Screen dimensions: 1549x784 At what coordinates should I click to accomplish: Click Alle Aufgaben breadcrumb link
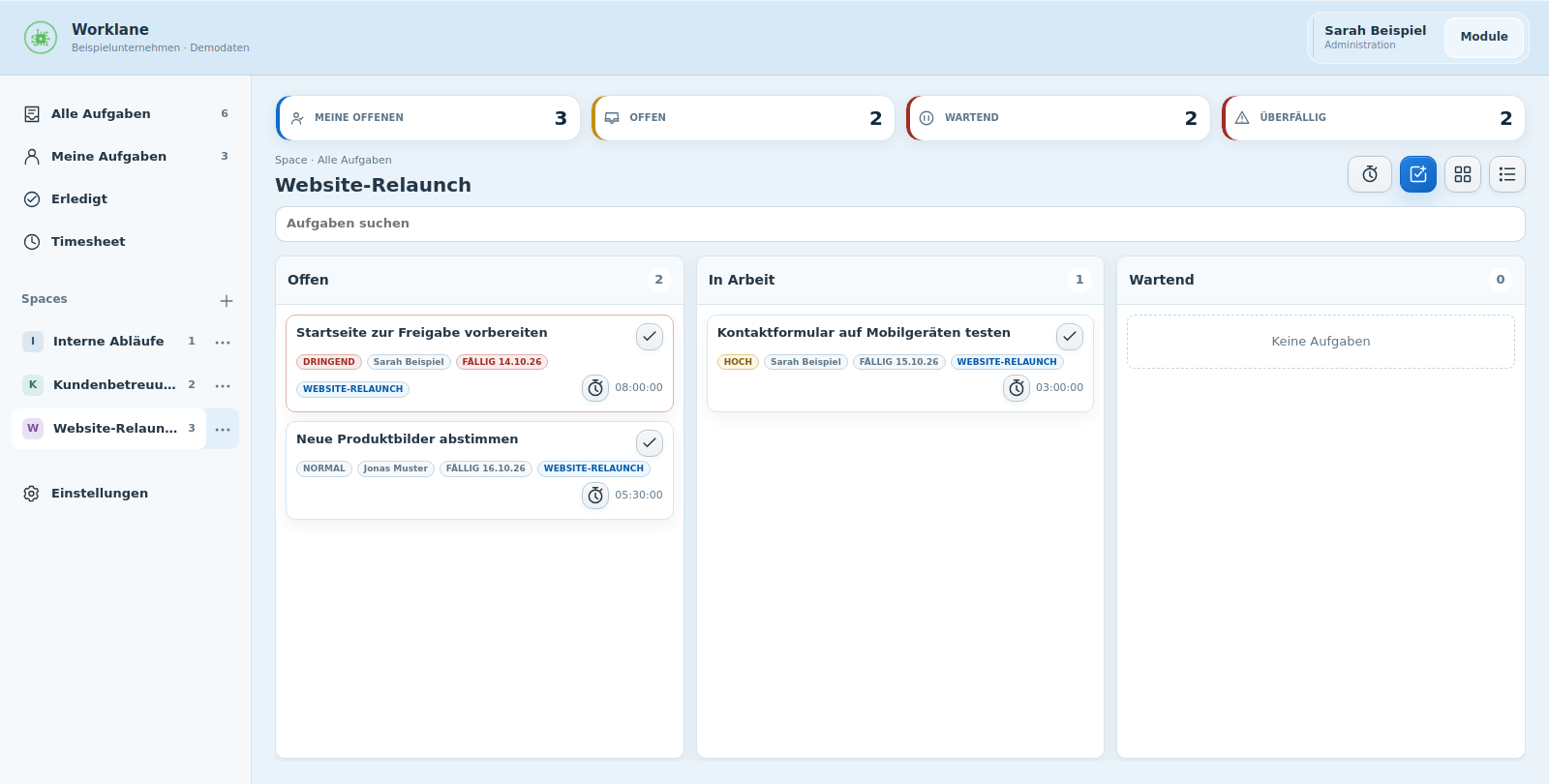354,161
